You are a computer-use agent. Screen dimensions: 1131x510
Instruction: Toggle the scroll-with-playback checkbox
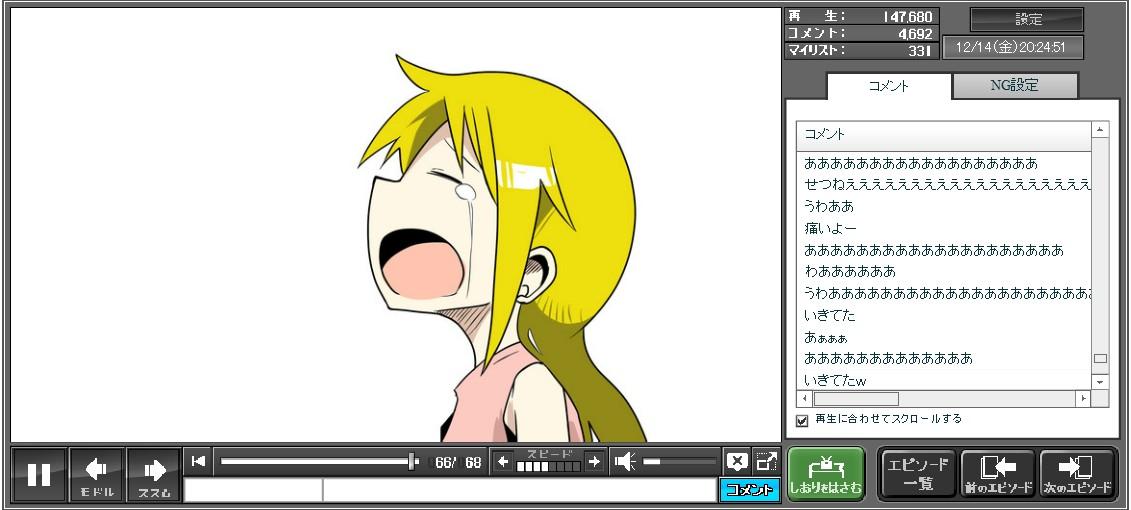[802, 420]
